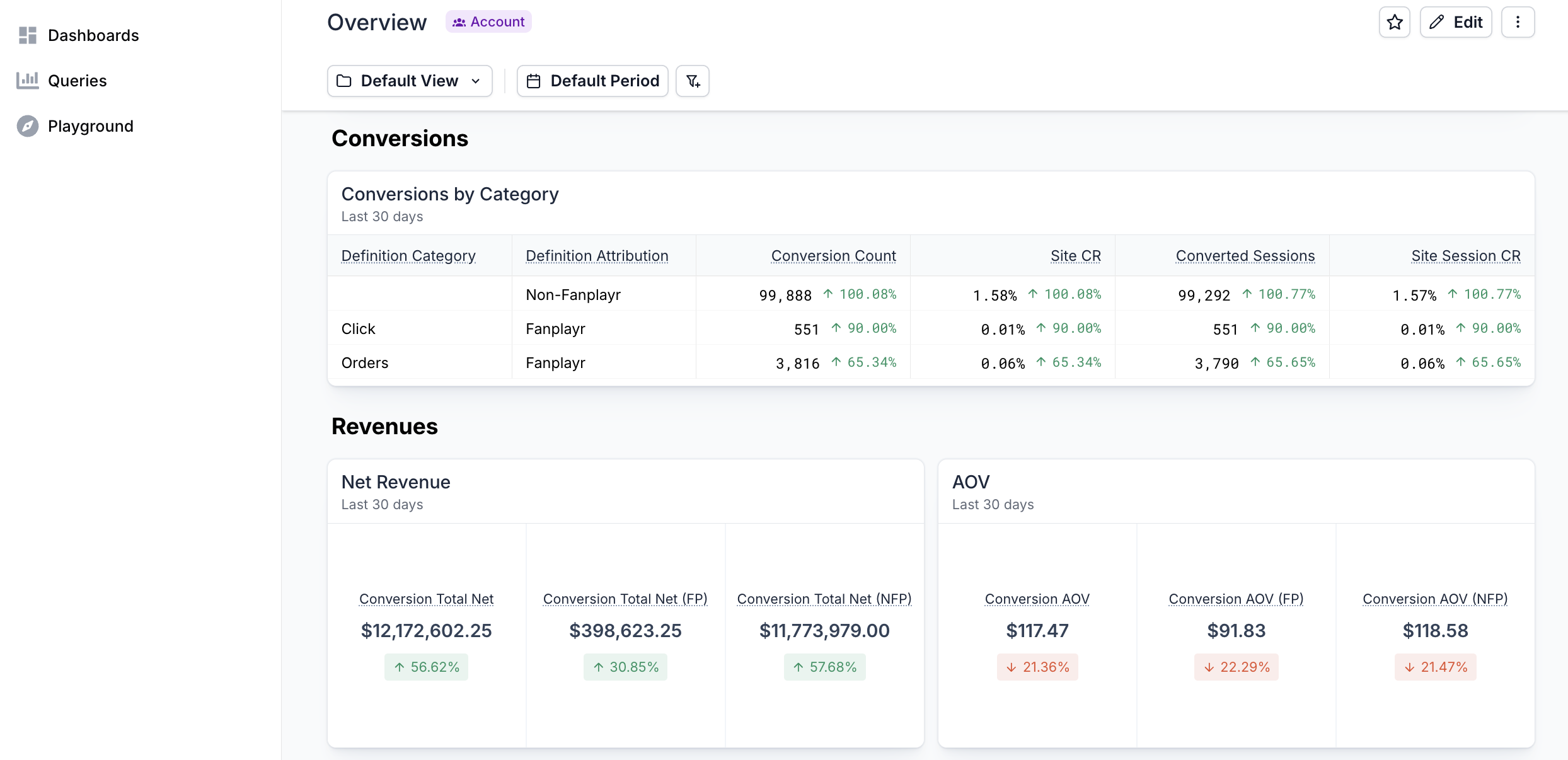Expand the Default View dropdown
Screen dimensions: 1568x760
(x=410, y=81)
